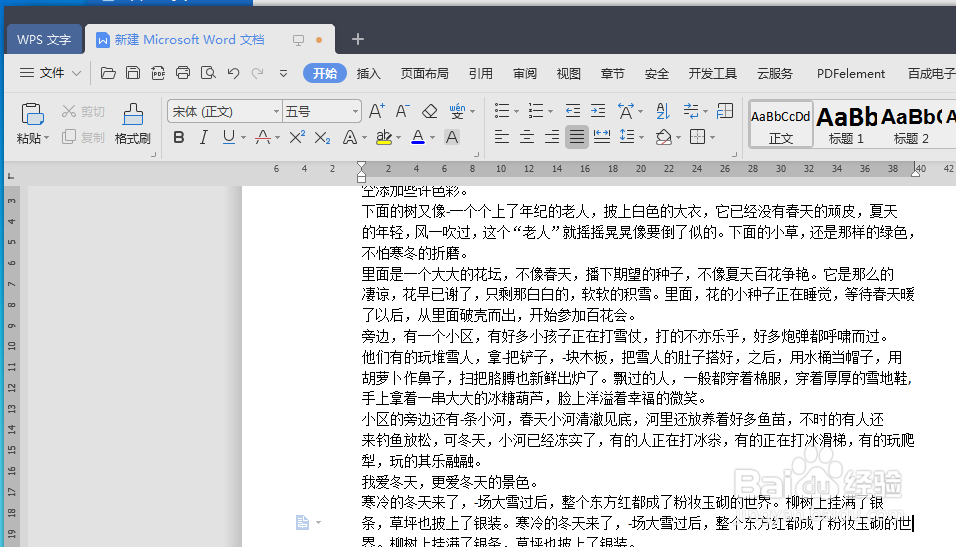Screen dimensions: 956x547
Task: Switch to the 插入 ribbon tab
Action: tap(368, 74)
